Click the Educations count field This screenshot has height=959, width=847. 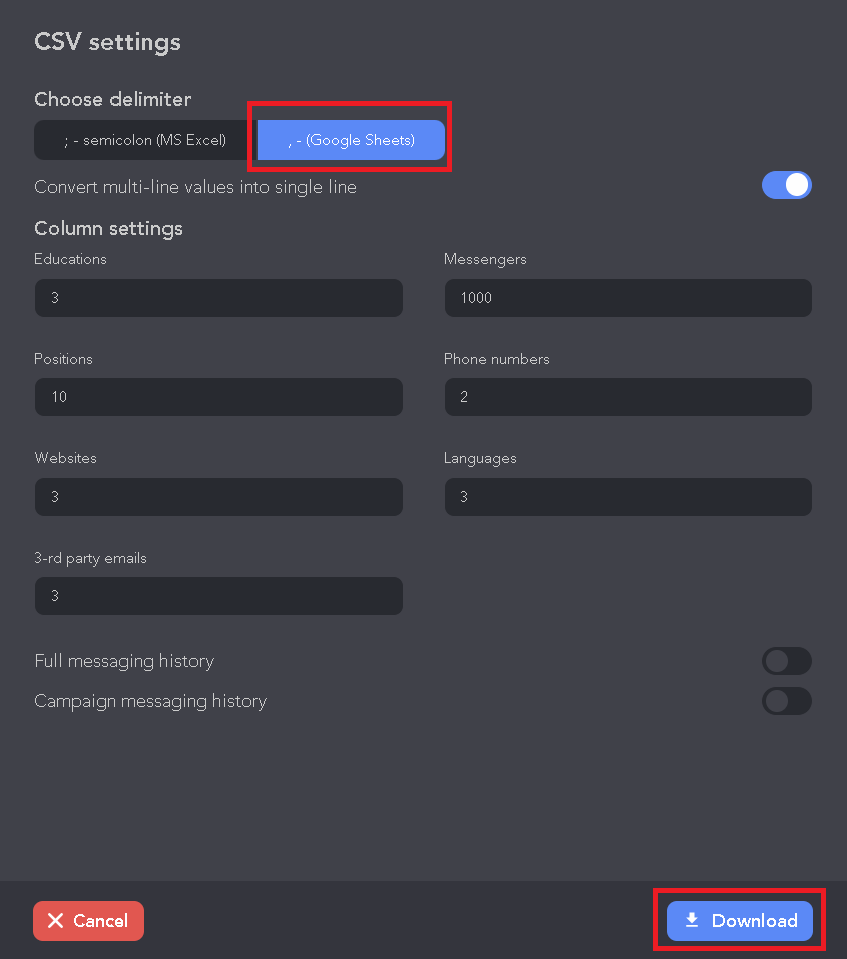(218, 298)
